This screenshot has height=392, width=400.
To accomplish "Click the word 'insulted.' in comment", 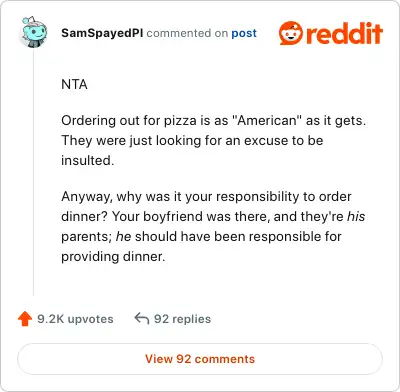I will 88,160.
